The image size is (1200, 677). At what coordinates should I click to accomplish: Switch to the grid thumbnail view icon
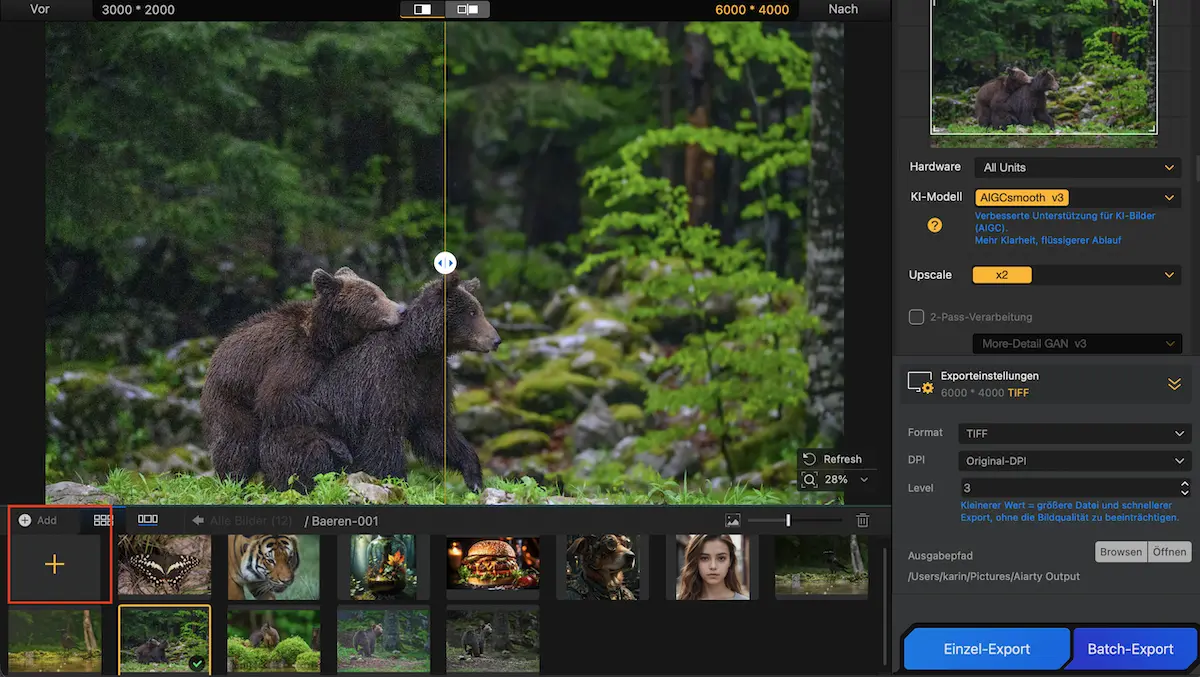103,520
